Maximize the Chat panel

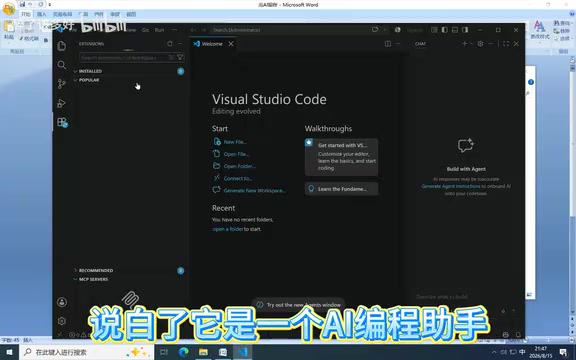[x=506, y=44]
